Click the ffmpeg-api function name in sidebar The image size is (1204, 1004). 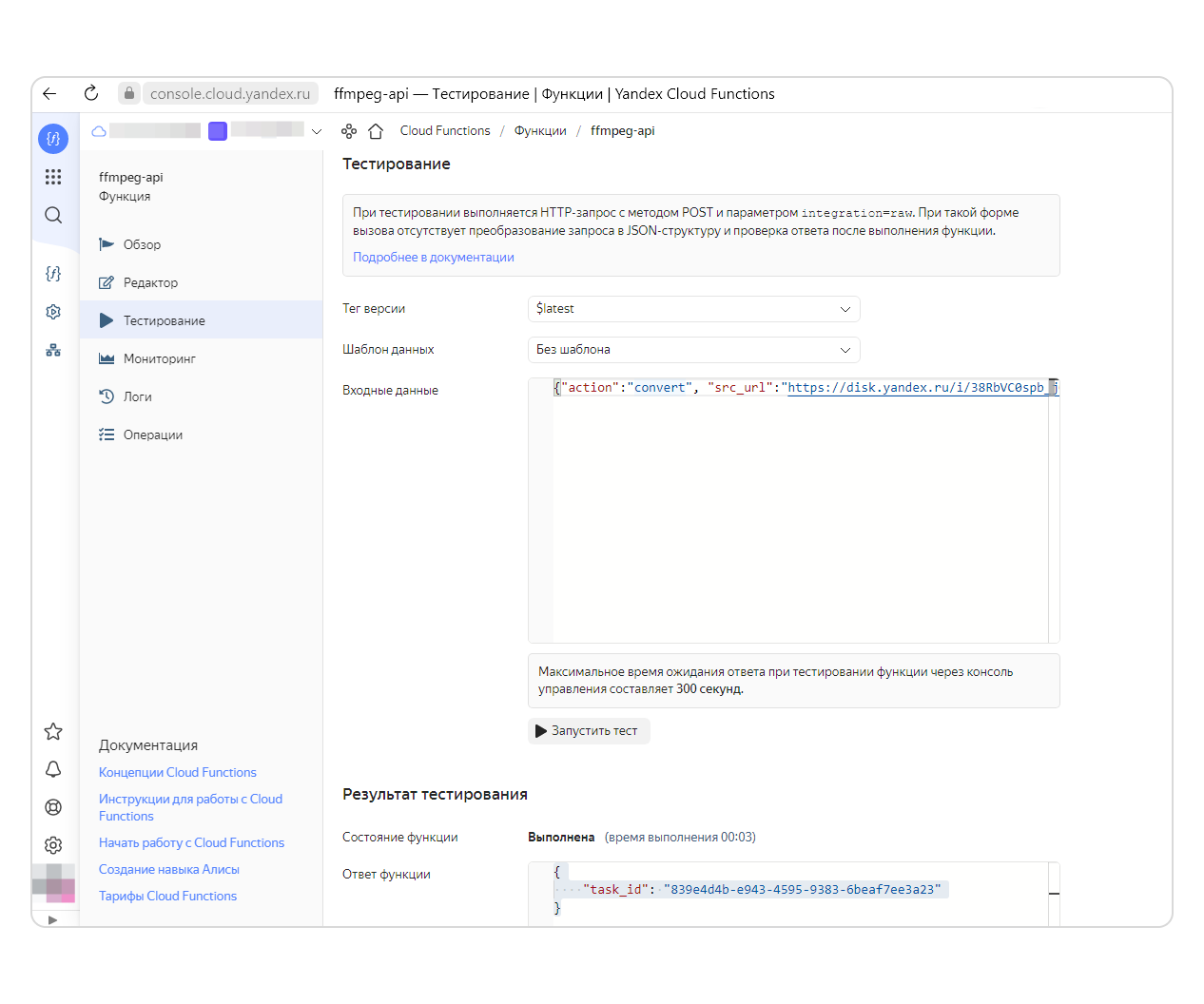(x=131, y=178)
